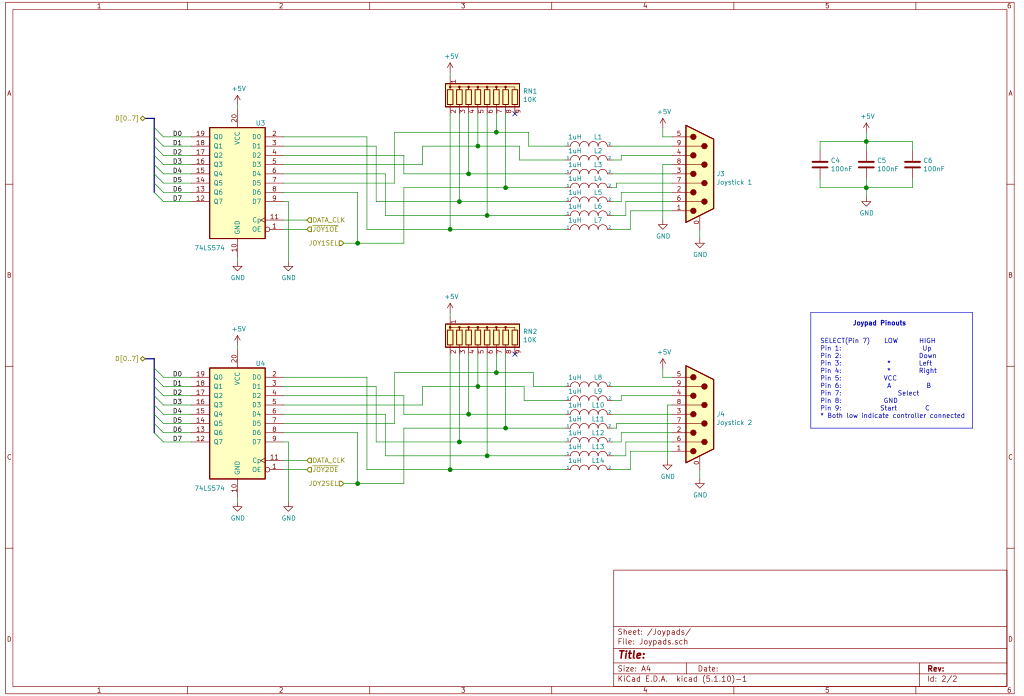
Task: Click the JOY1SEL hierarchical label
Action: point(326,243)
